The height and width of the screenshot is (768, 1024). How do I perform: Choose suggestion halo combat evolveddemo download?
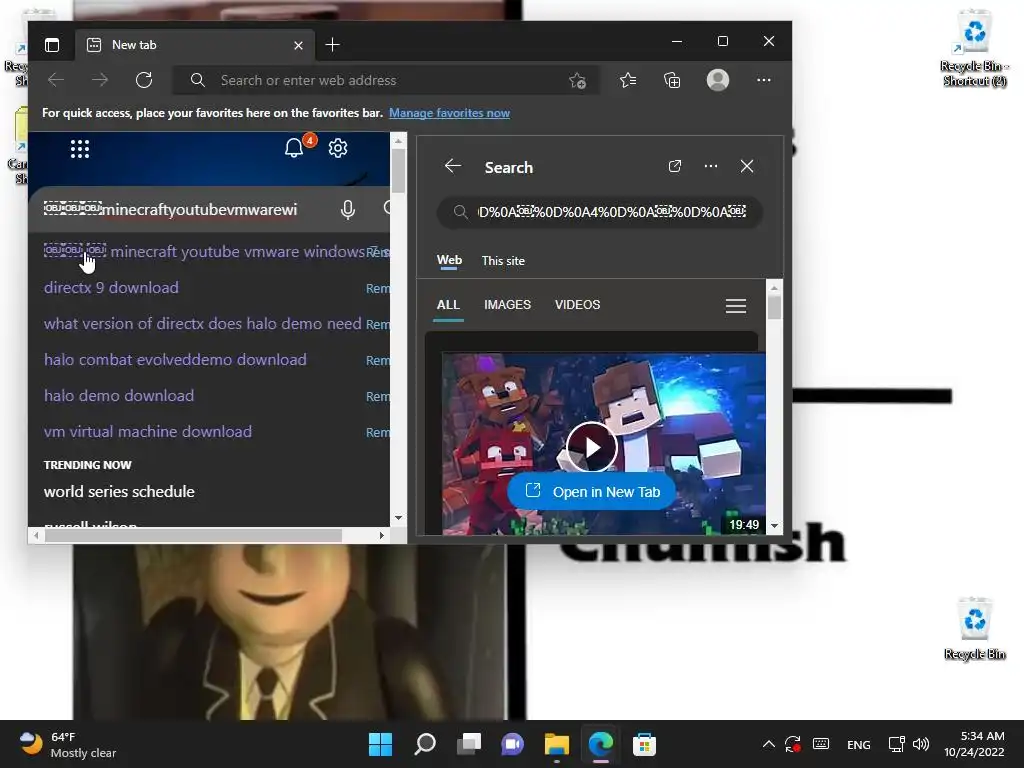175,360
